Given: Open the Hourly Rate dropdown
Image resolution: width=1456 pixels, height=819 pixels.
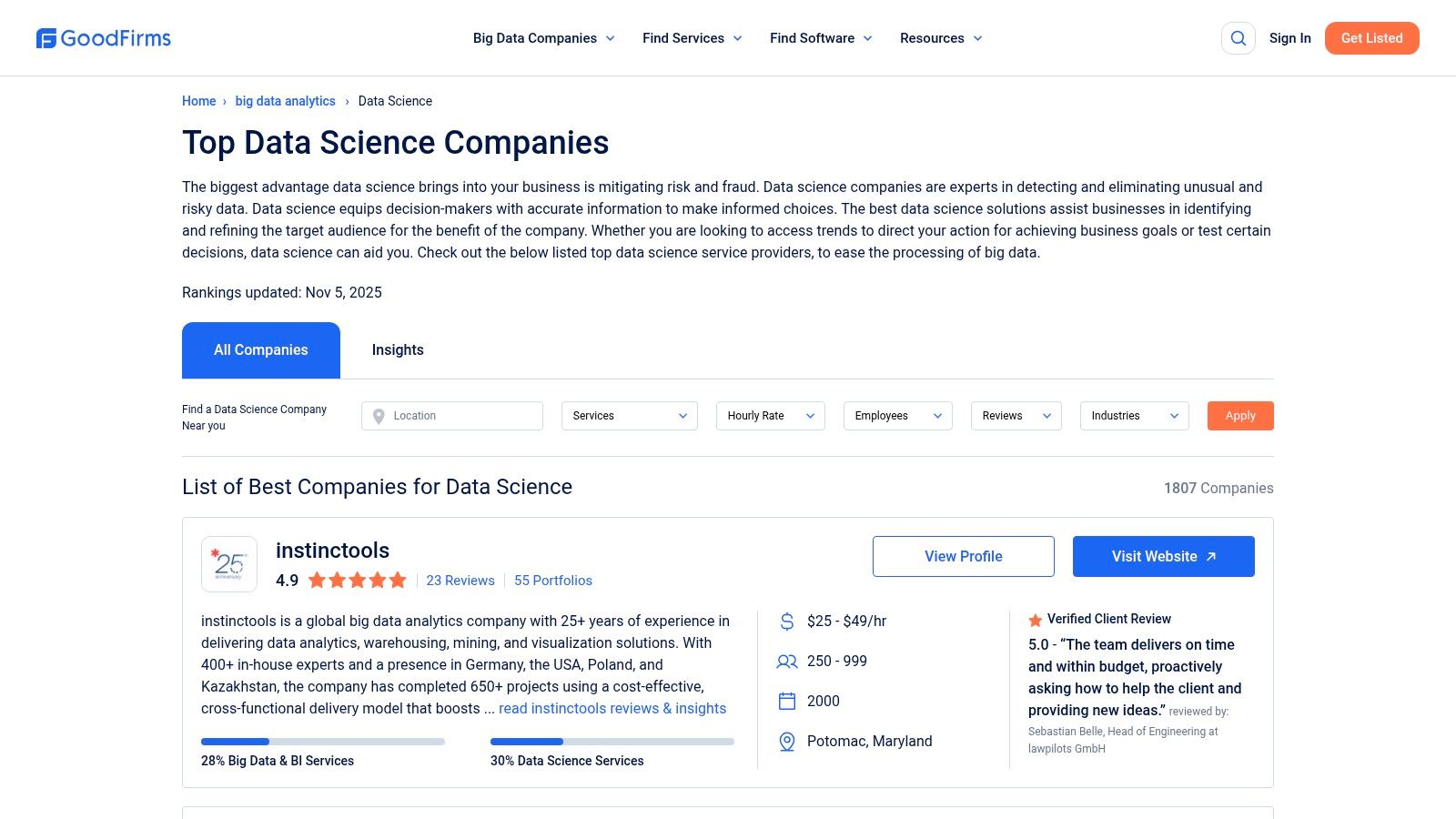Looking at the screenshot, I should [x=770, y=416].
